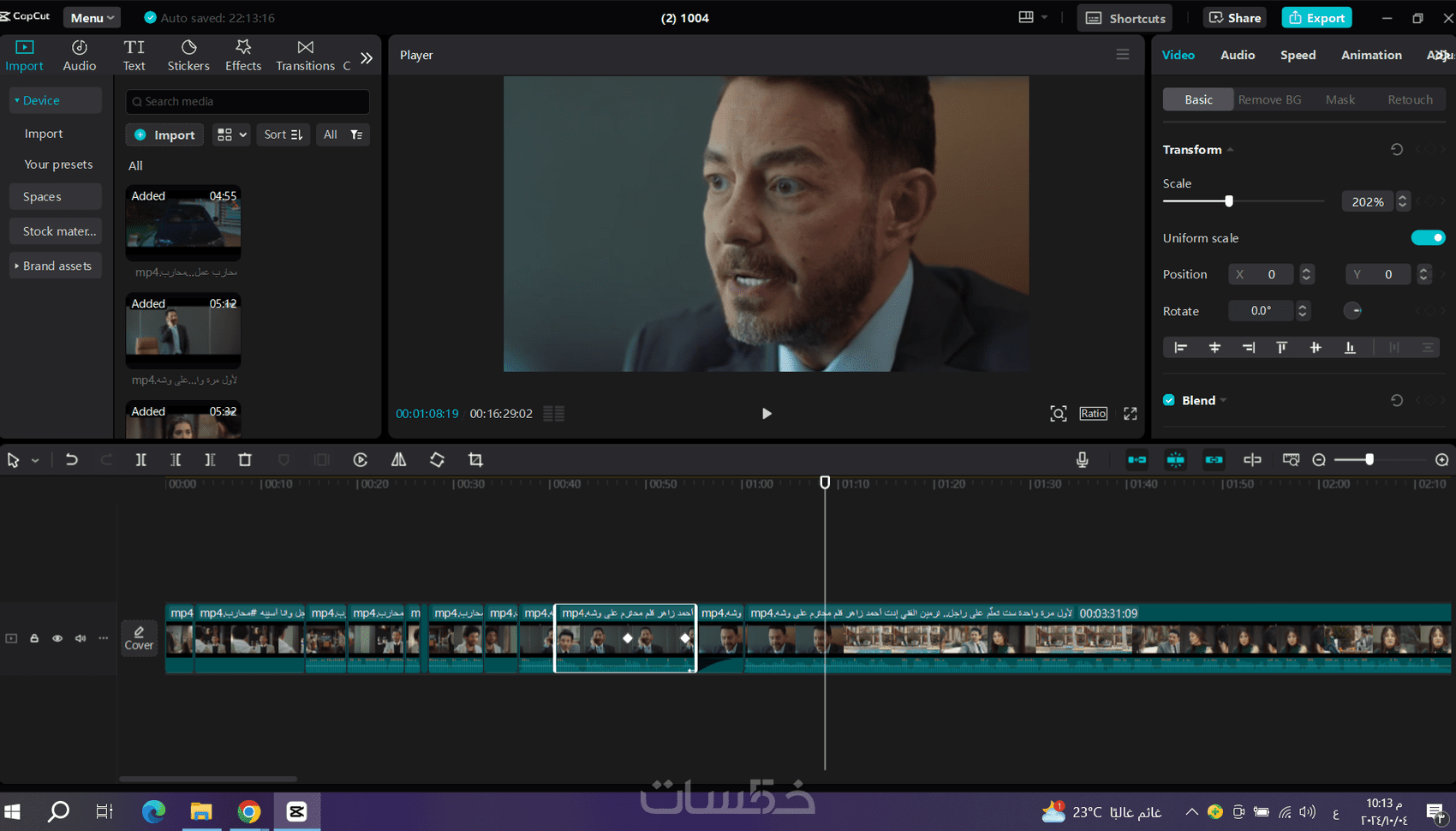Viewport: 1456px width, 831px height.
Task: Open the Effects panel
Action: 243,55
